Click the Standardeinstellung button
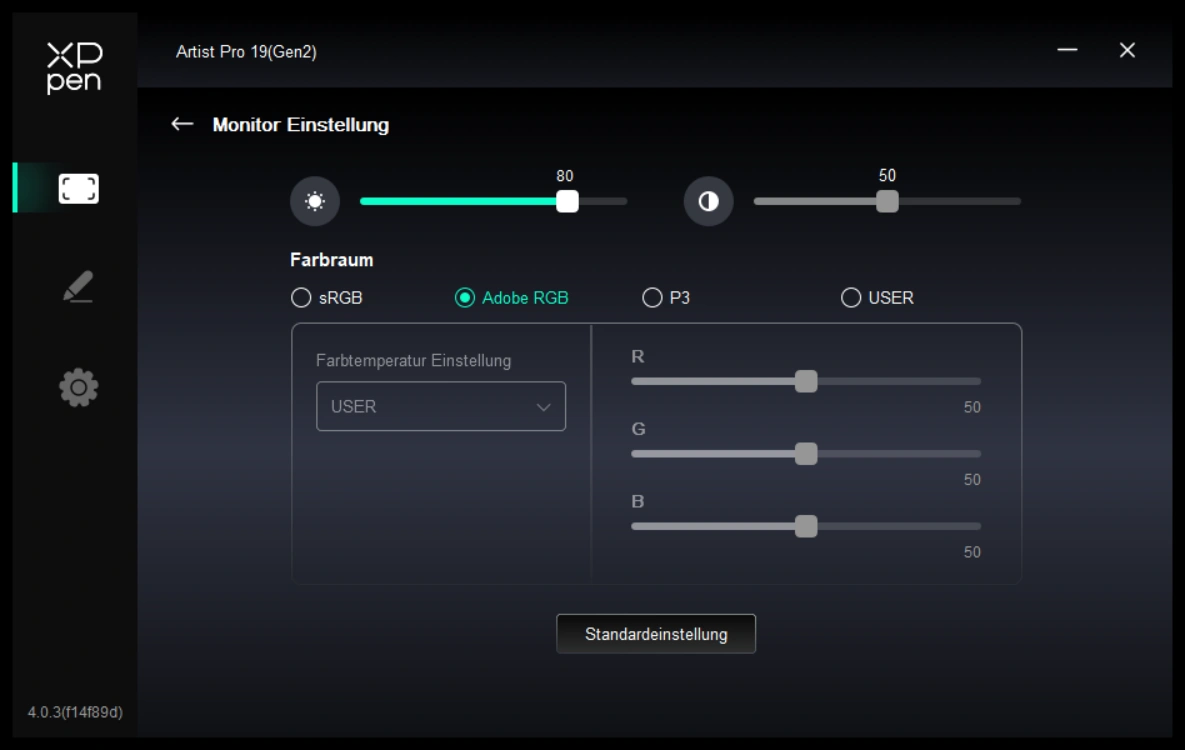Viewport: 1185px width, 750px height. (656, 634)
